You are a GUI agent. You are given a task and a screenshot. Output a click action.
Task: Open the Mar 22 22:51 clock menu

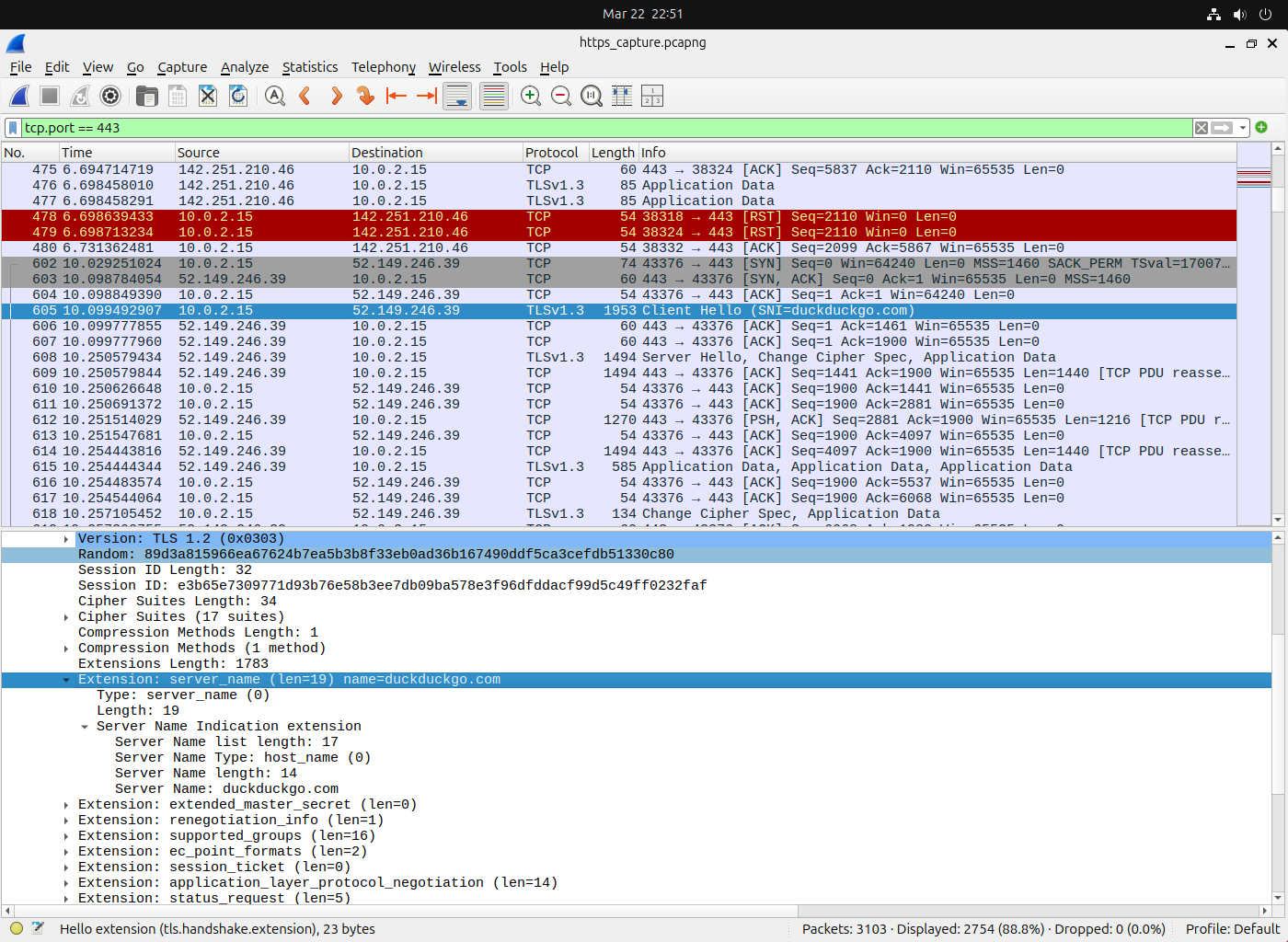(642, 14)
